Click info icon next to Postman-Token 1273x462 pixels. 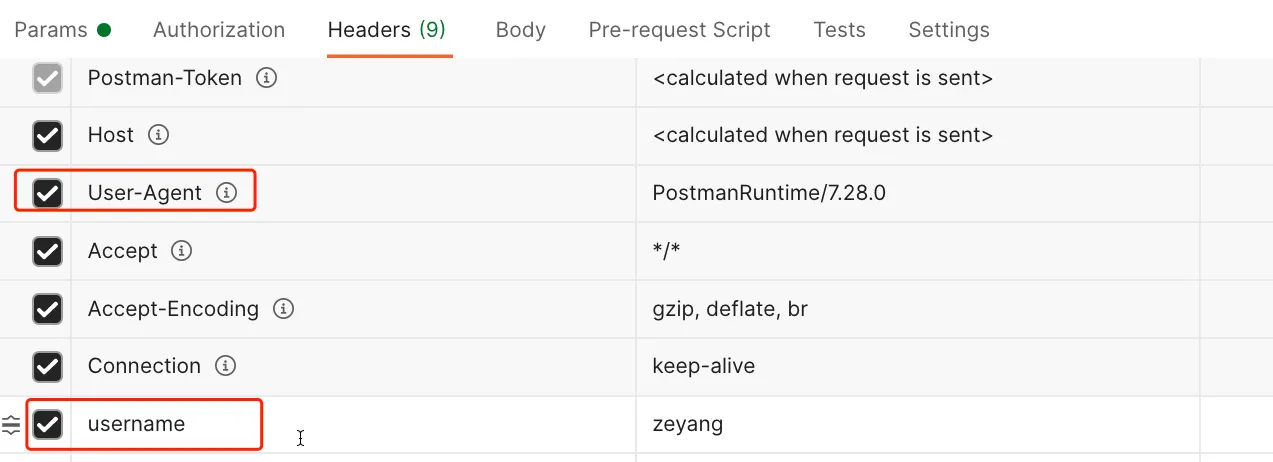point(266,78)
